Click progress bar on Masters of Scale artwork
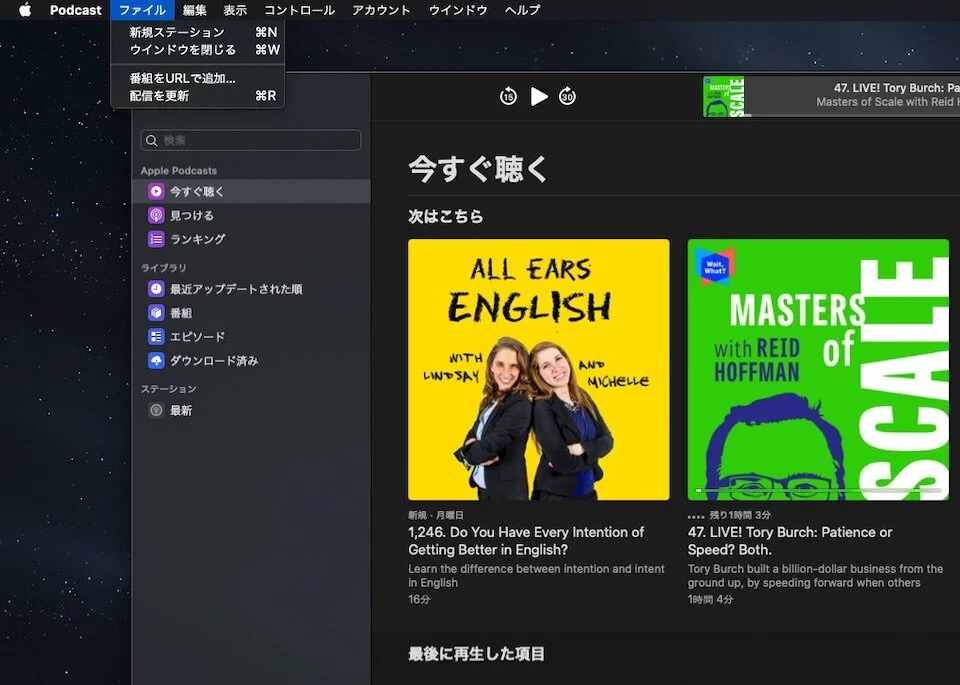 pos(818,490)
